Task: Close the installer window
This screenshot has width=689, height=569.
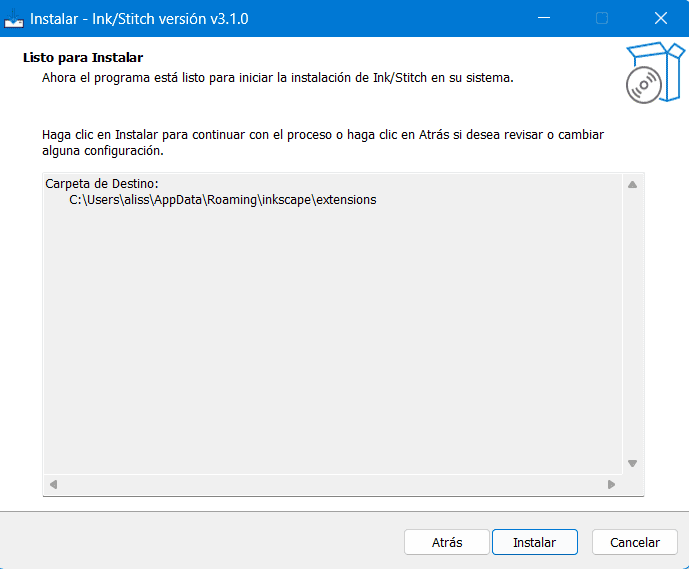Action: pyautogui.click(x=660, y=18)
